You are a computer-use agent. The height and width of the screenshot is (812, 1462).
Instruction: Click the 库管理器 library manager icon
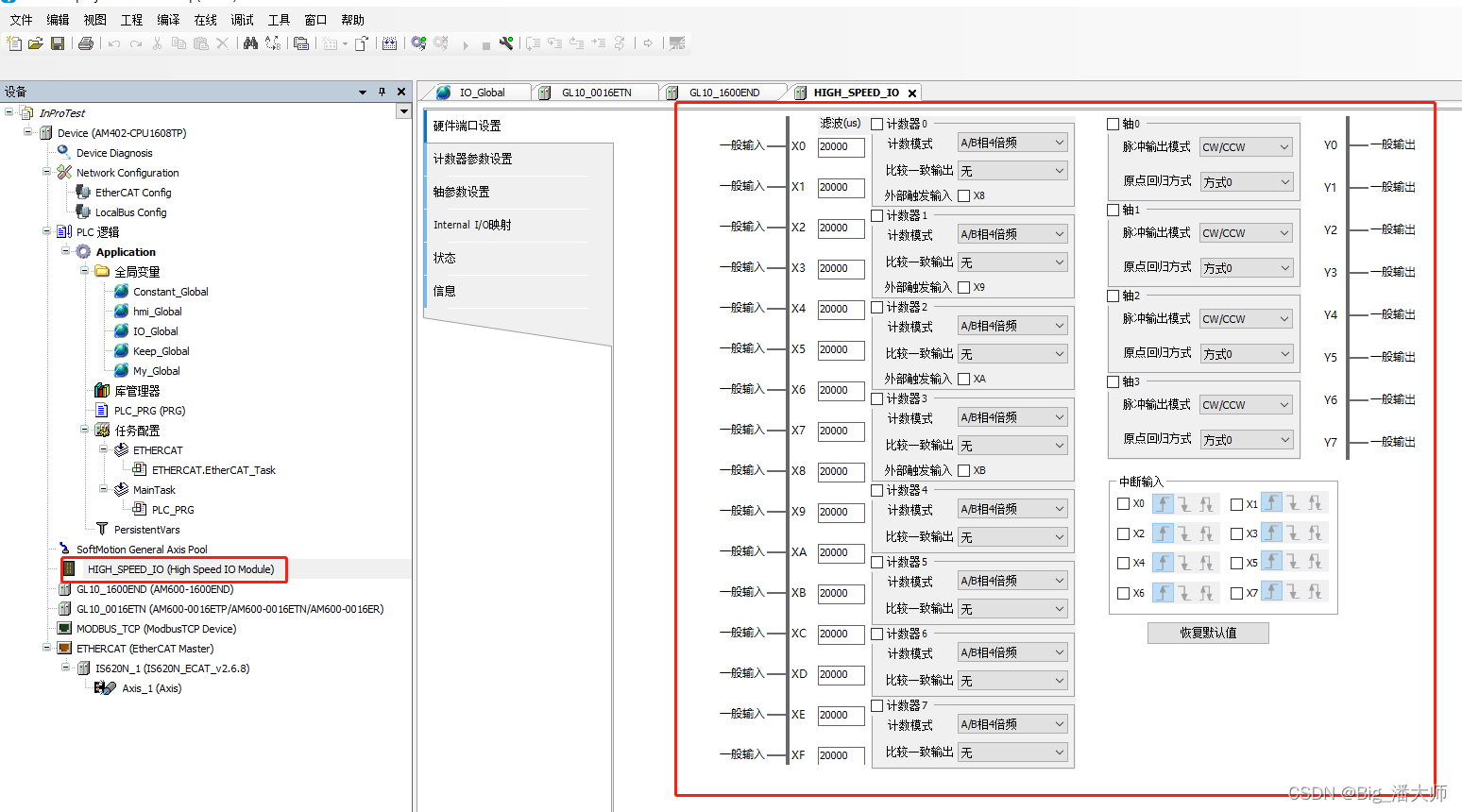tap(102, 390)
